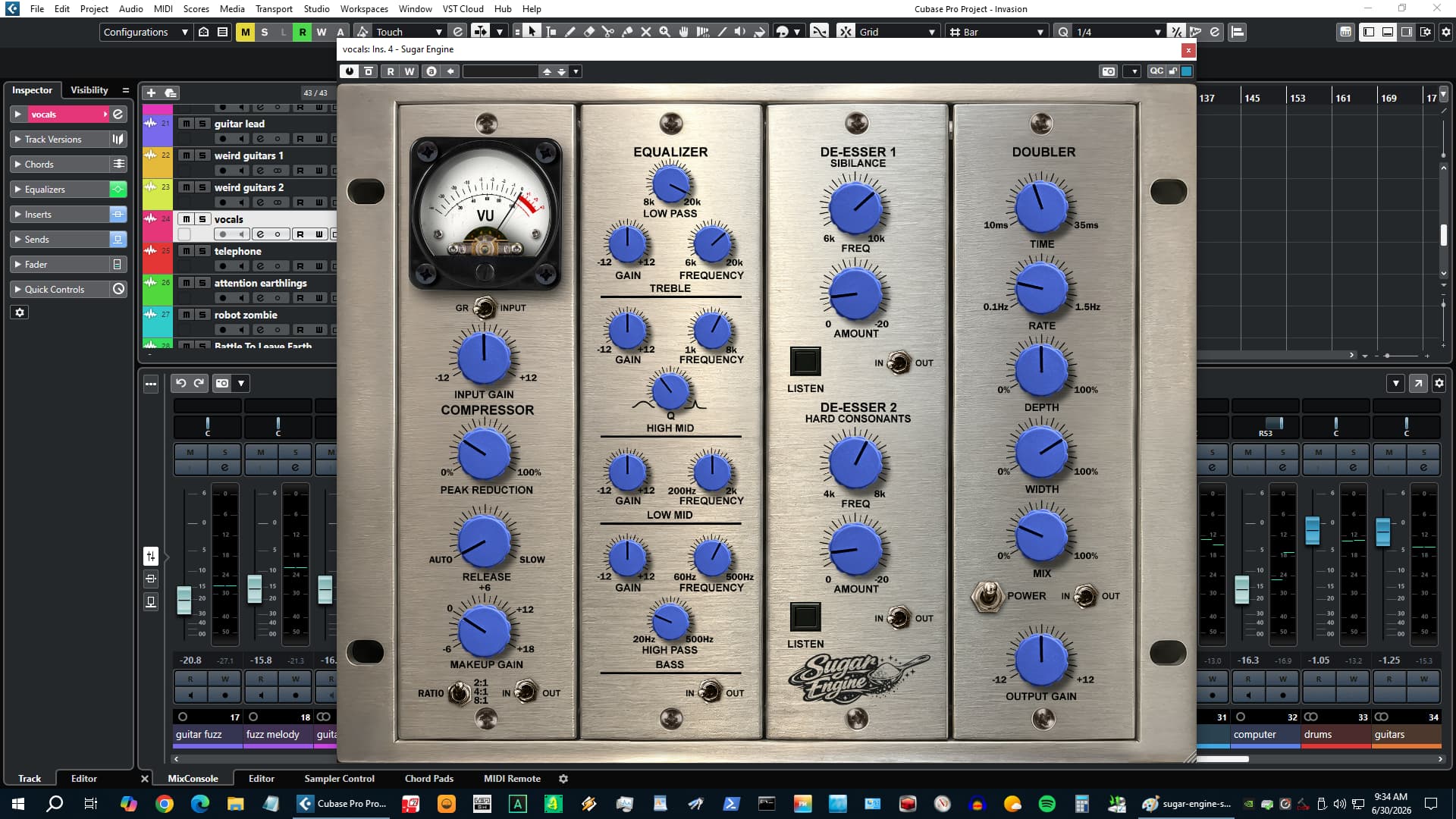Toggle De-Esser 1 IN/OUT switch
This screenshot has width=1456, height=819.
[x=899, y=362]
